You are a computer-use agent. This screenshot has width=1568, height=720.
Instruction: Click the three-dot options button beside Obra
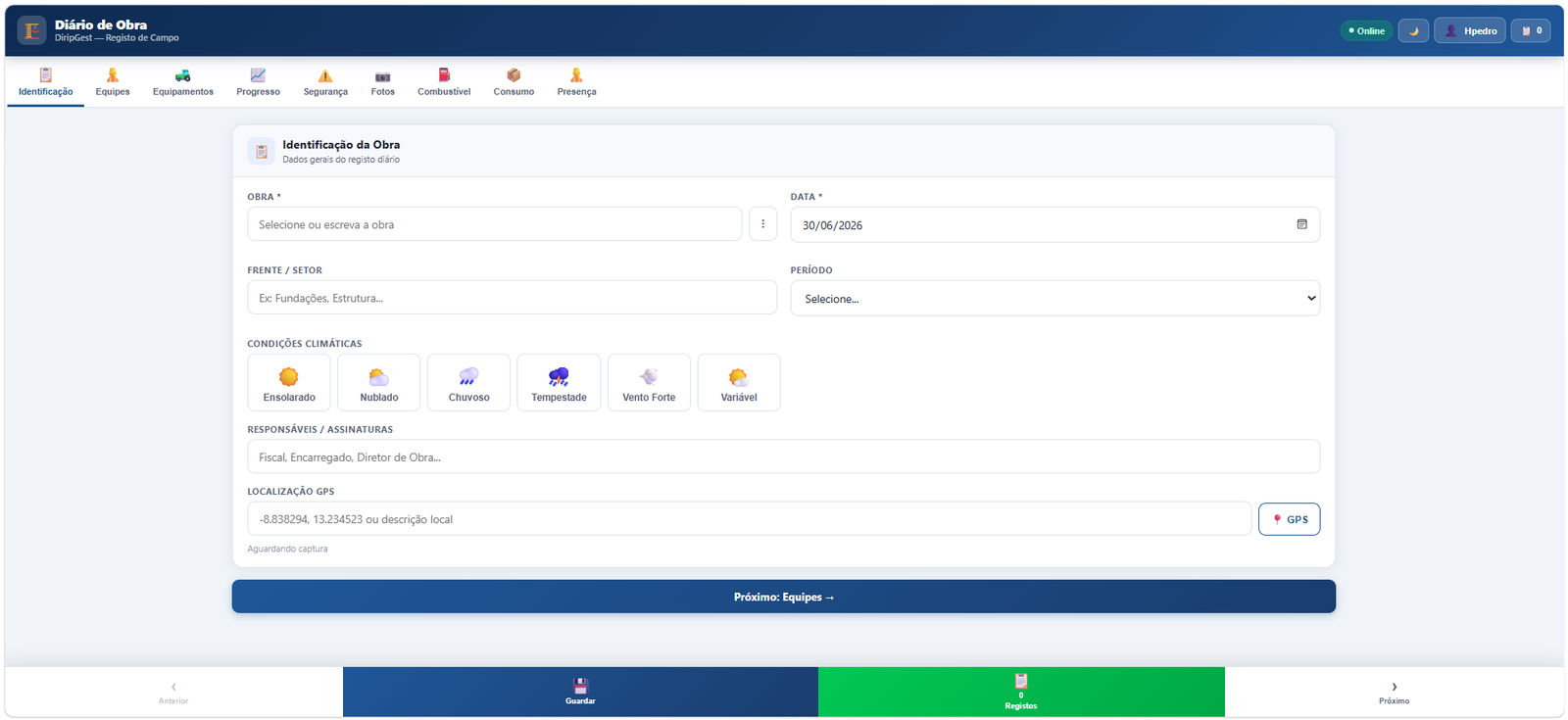click(762, 224)
